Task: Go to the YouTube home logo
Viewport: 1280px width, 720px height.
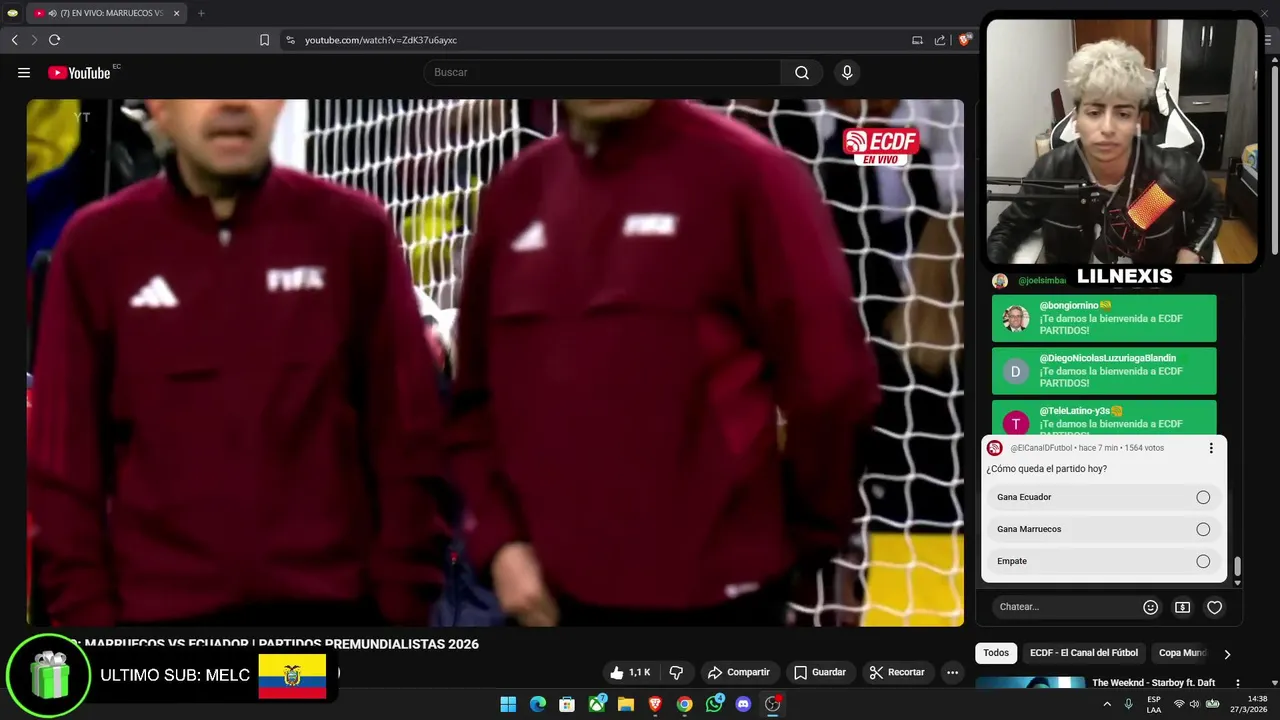Action: click(79, 72)
